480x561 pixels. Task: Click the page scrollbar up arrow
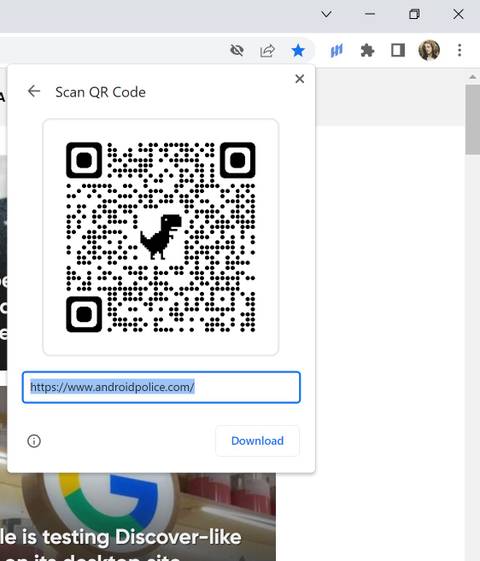tap(472, 77)
